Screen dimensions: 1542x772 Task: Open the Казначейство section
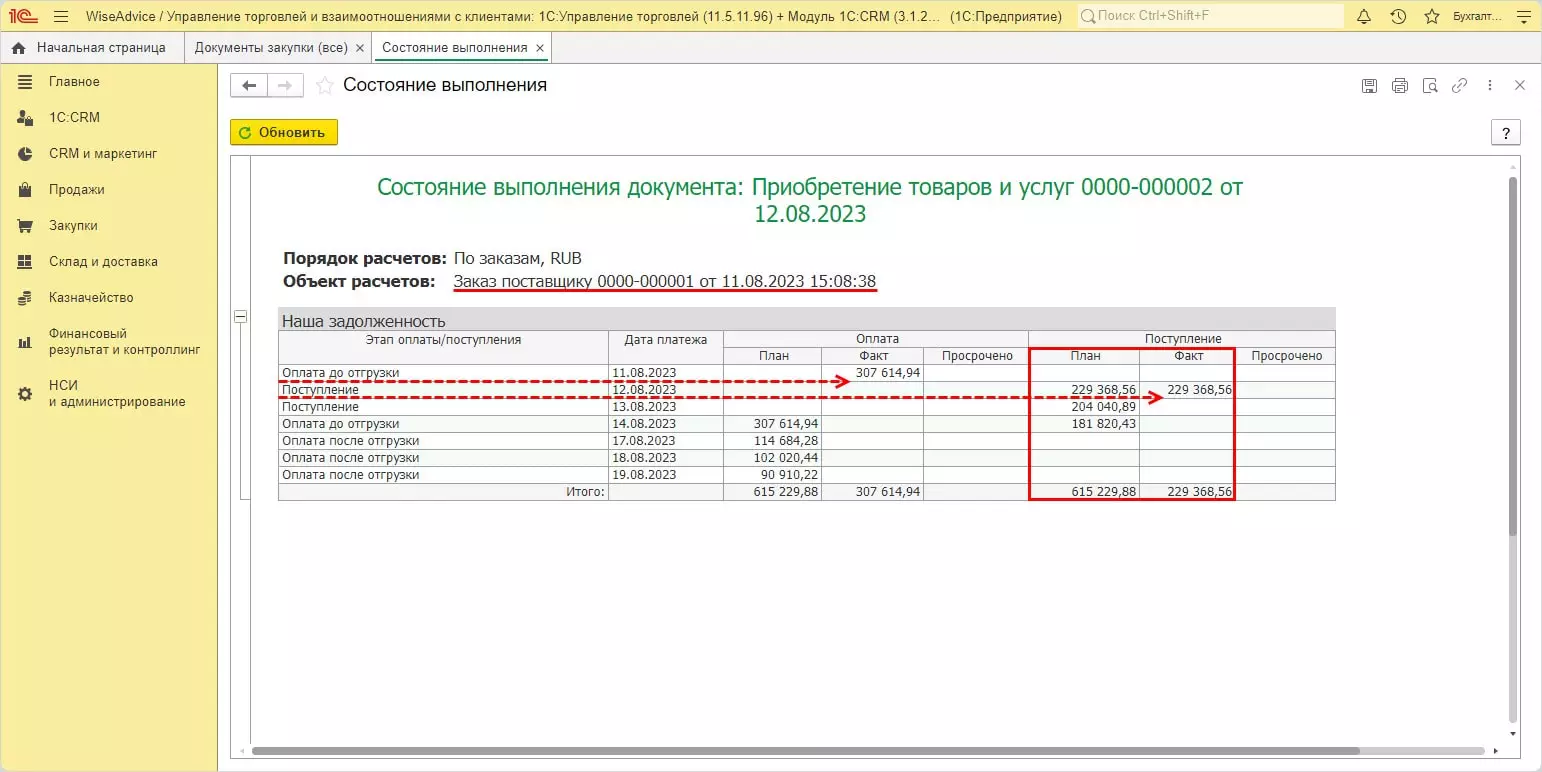coord(108,298)
